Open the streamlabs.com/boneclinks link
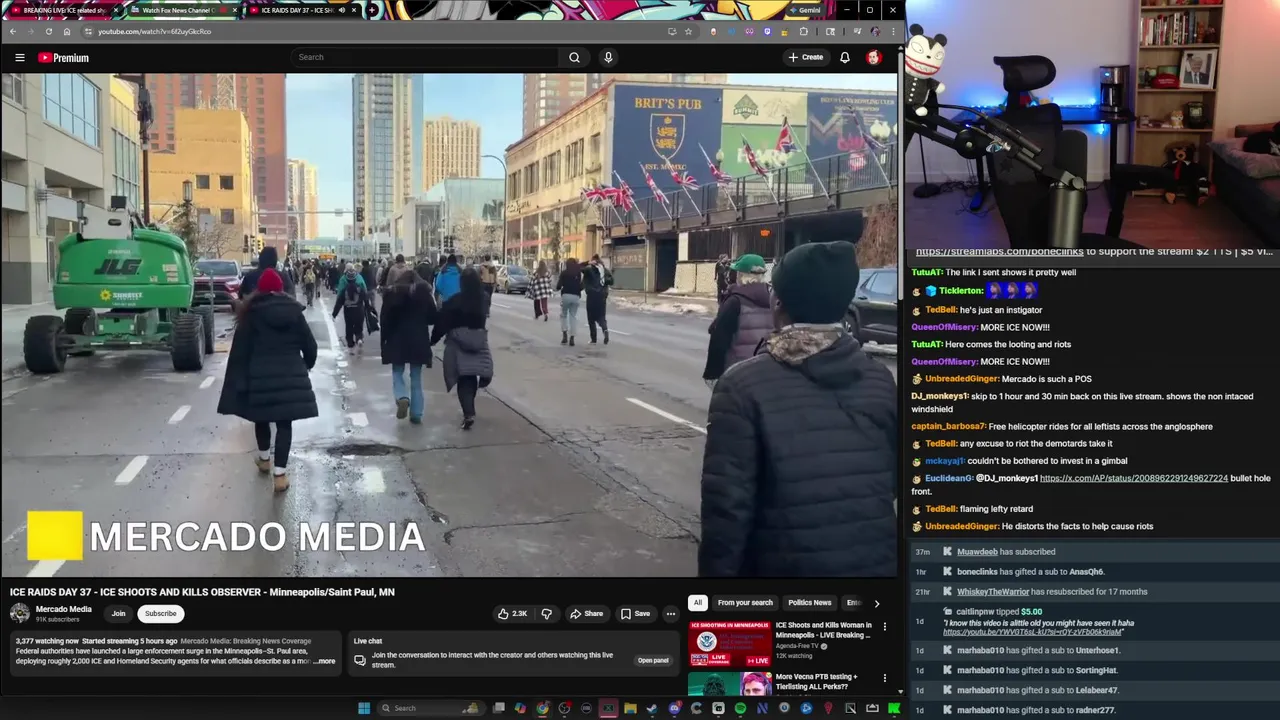This screenshot has height=720, width=1280. click(x=1000, y=252)
